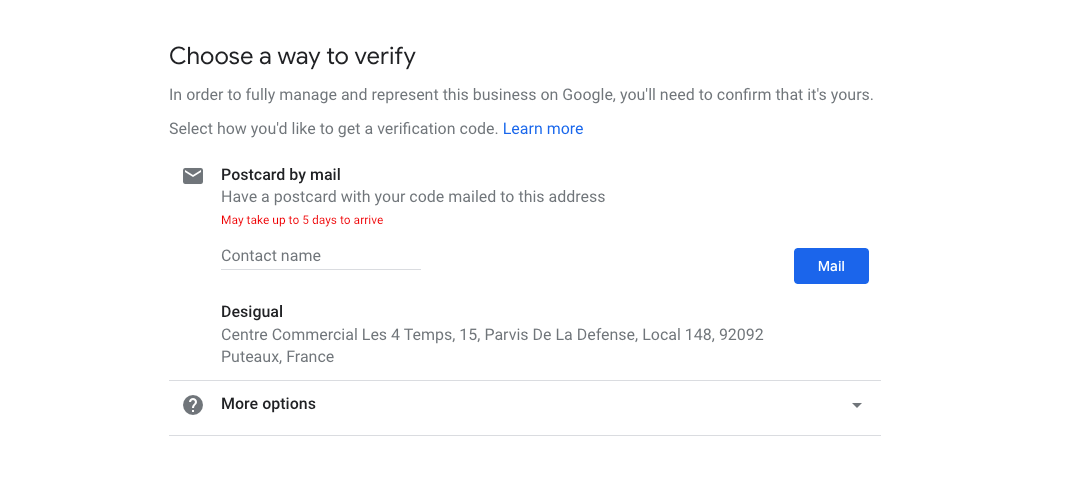Click the In order to fully manage paragraph

(x=521, y=95)
